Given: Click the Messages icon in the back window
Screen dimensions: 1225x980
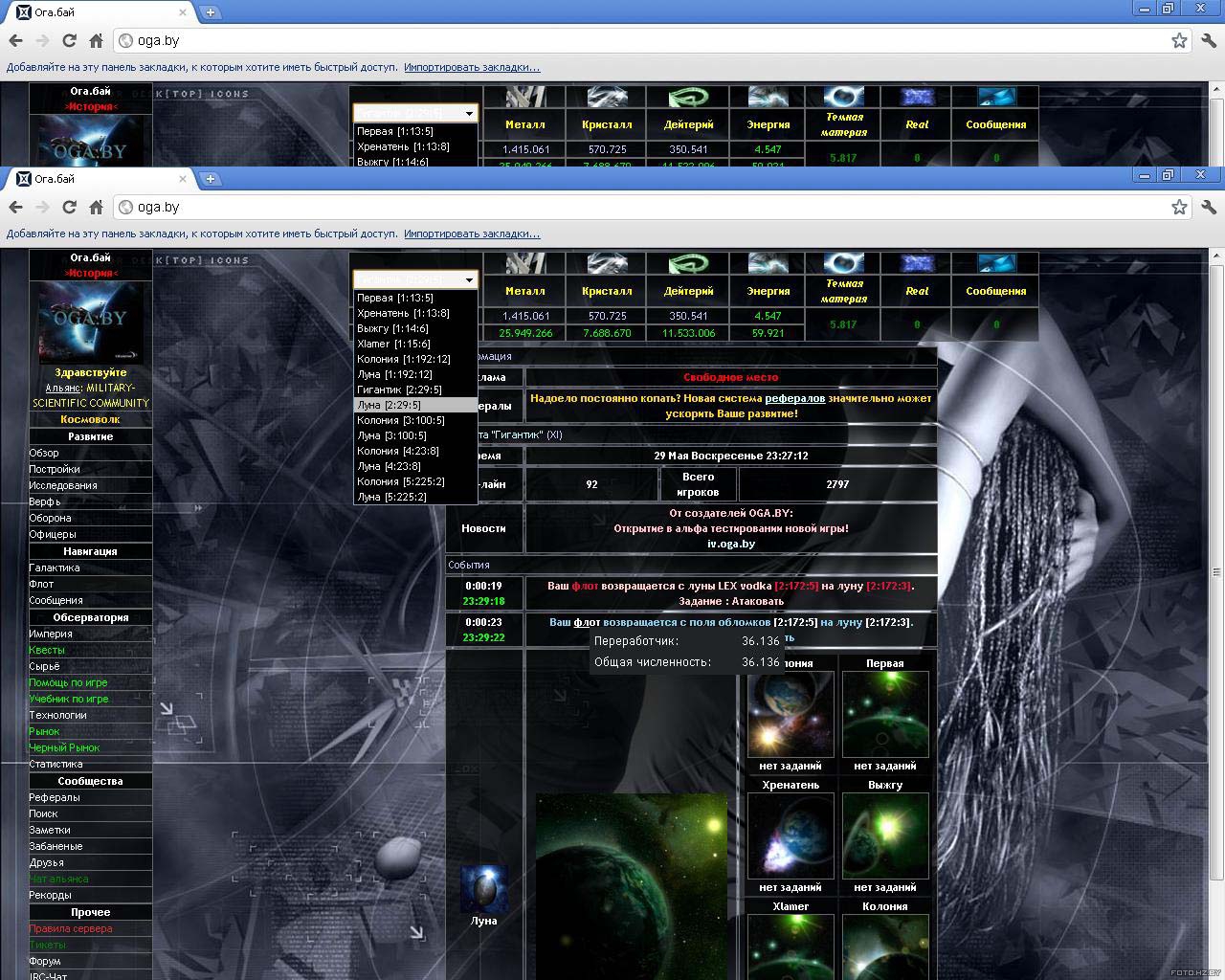Looking at the screenshot, I should click(996, 97).
